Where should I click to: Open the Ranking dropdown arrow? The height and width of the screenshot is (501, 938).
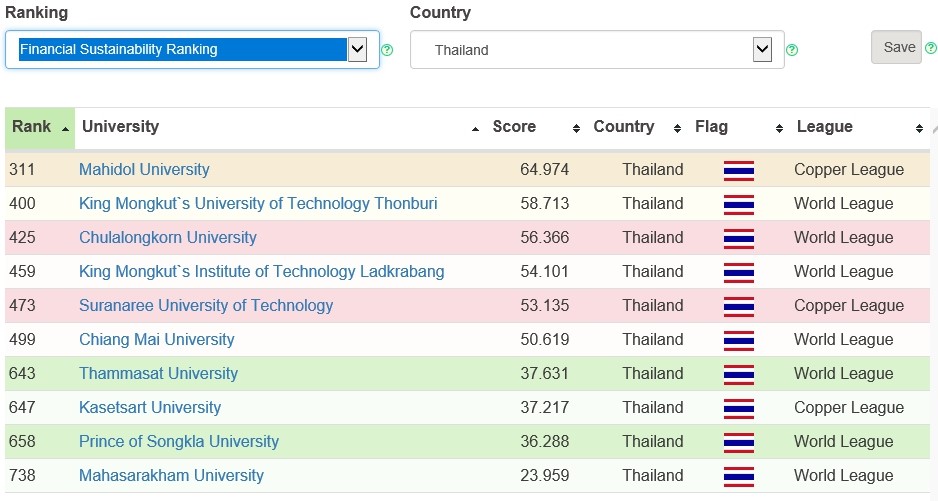[x=357, y=49]
